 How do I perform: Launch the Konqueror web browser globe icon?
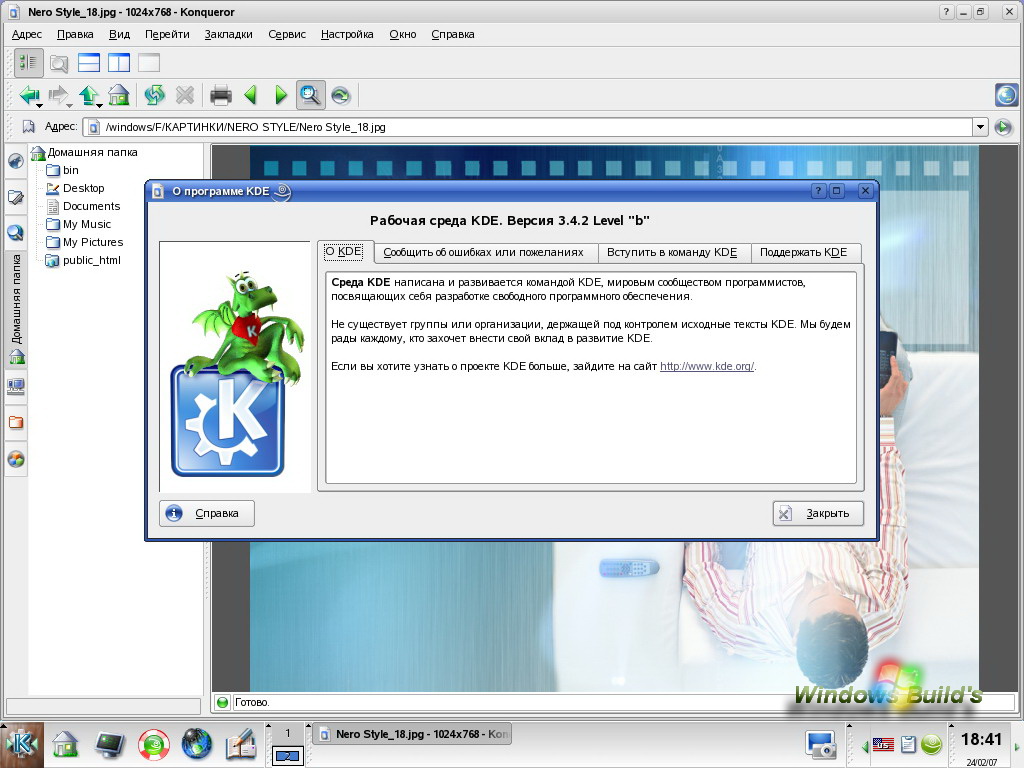197,744
